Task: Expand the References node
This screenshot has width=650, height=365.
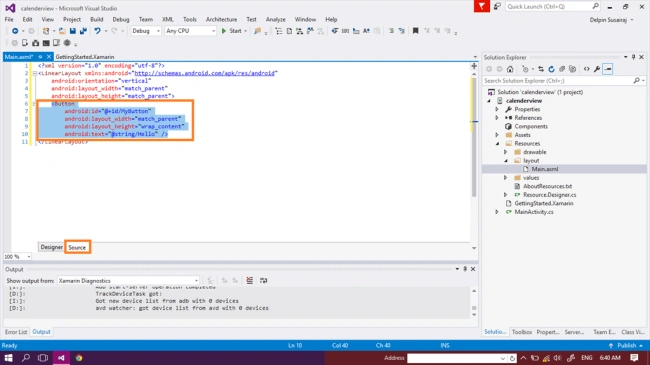Action: [x=497, y=118]
